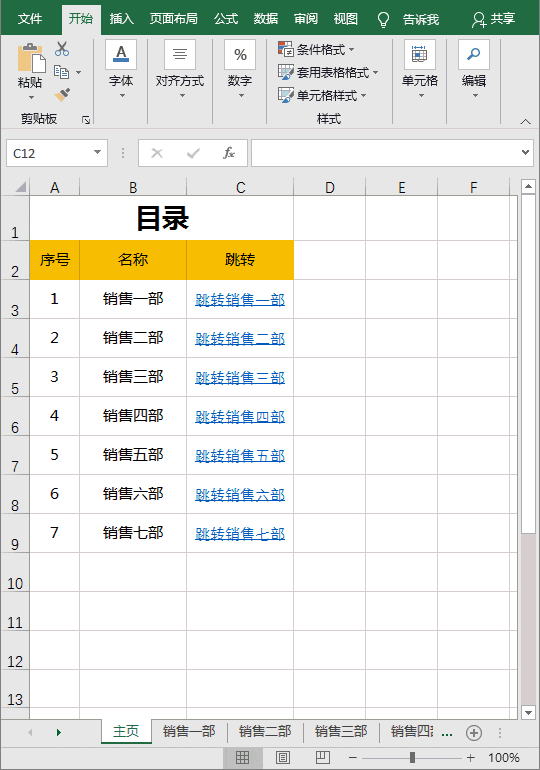Follow the 跳转销售七部 hyperlink
Image resolution: width=540 pixels, height=770 pixels.
(240, 534)
